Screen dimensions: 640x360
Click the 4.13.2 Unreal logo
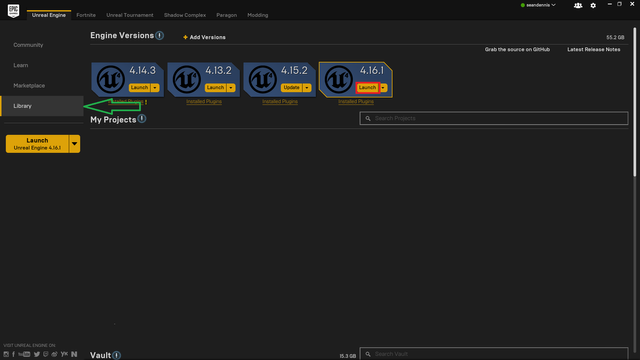186,79
